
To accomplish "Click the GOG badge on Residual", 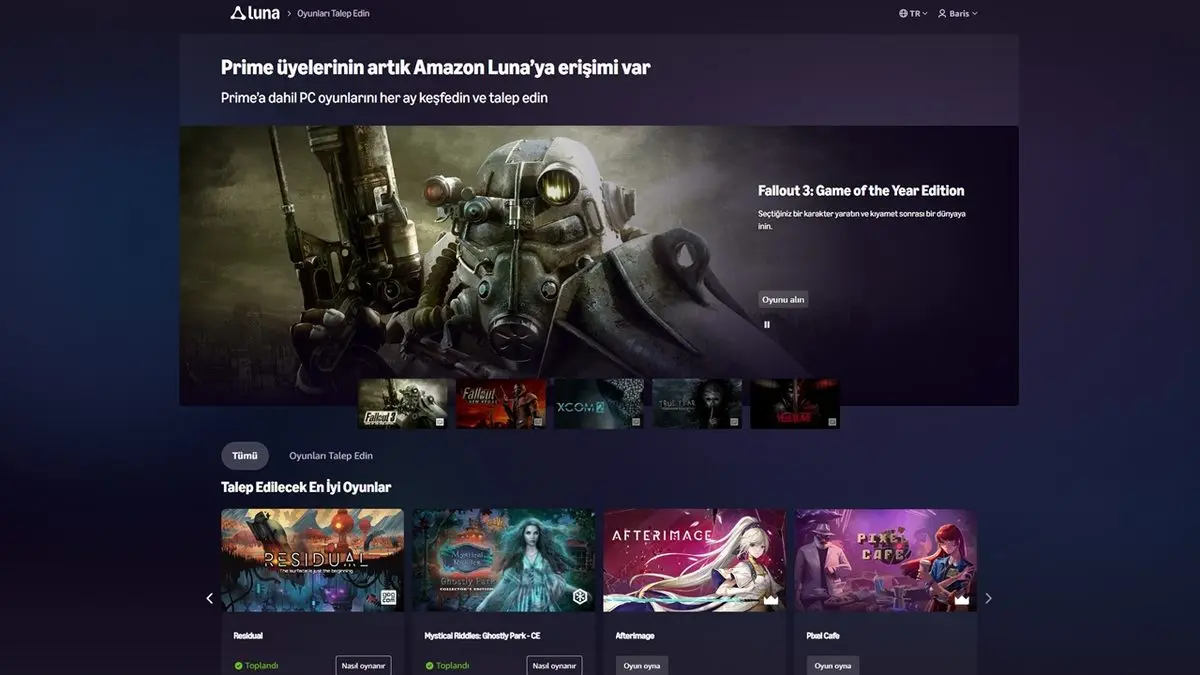I will 389,598.
